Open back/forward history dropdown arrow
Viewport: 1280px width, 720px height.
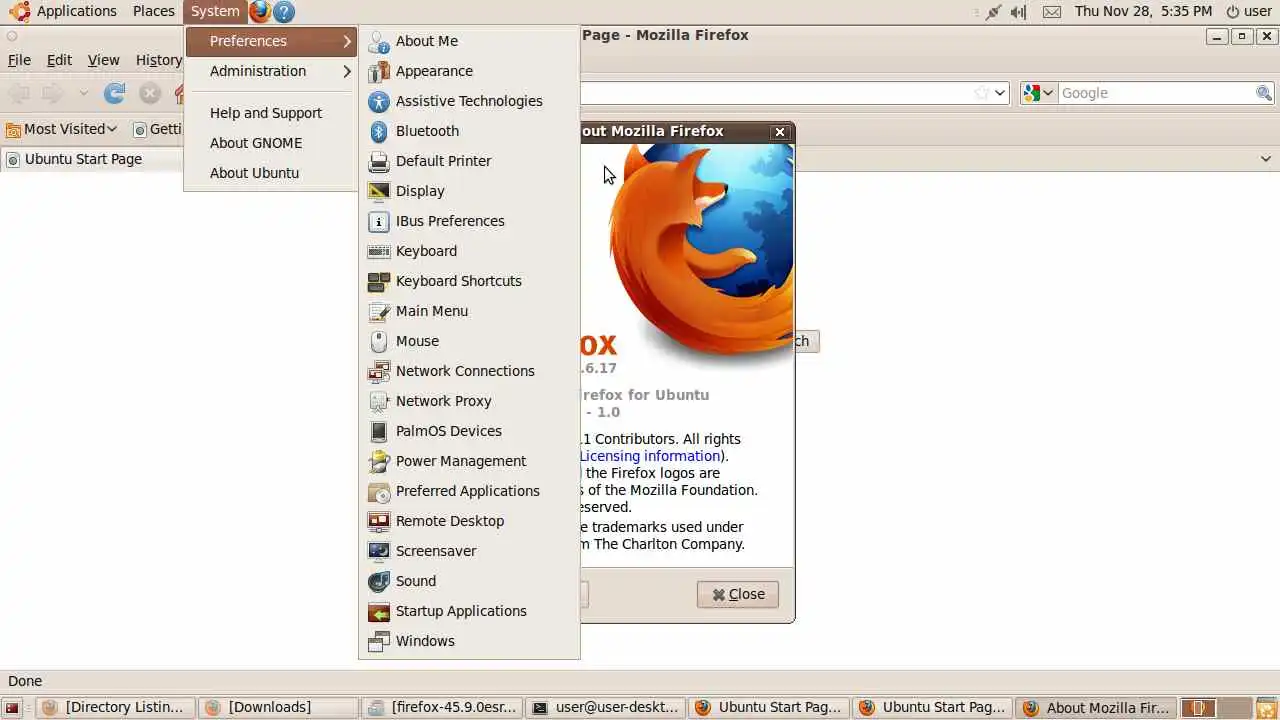click(x=84, y=93)
